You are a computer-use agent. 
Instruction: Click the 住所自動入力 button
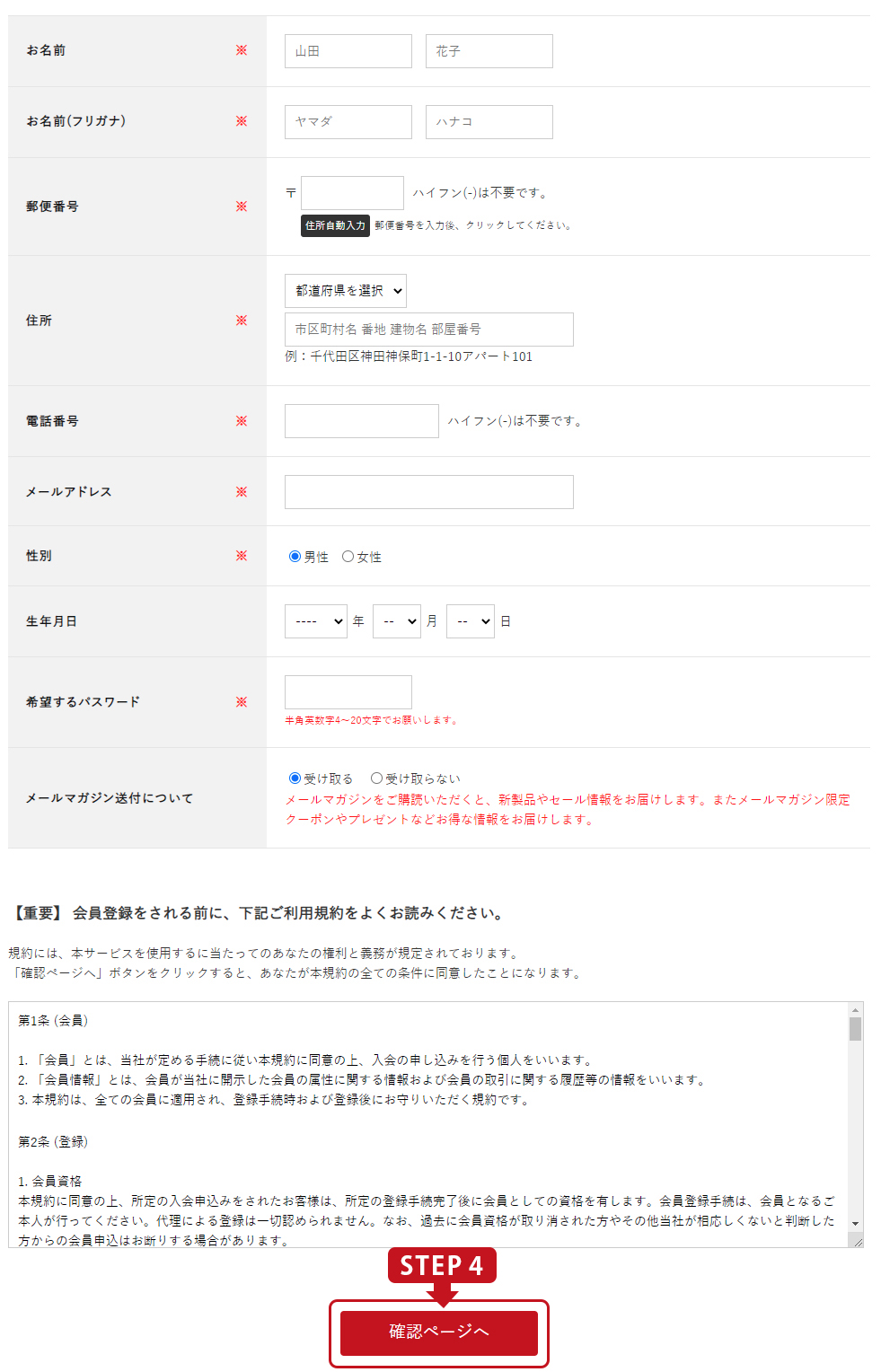coord(335,225)
